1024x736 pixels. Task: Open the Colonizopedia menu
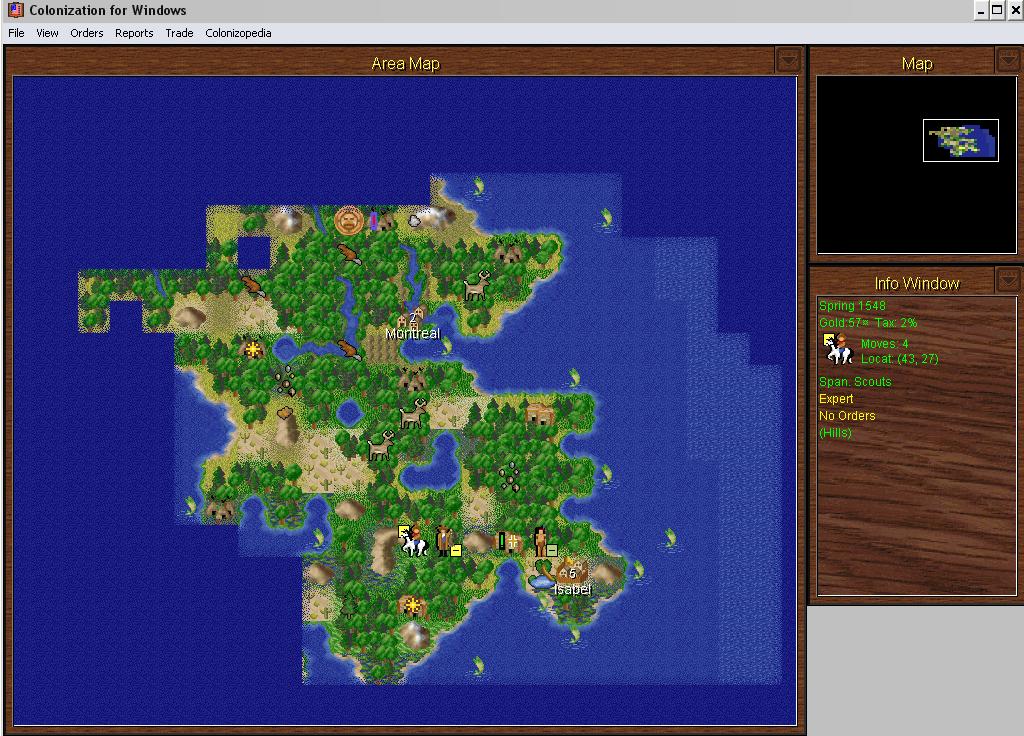point(238,33)
